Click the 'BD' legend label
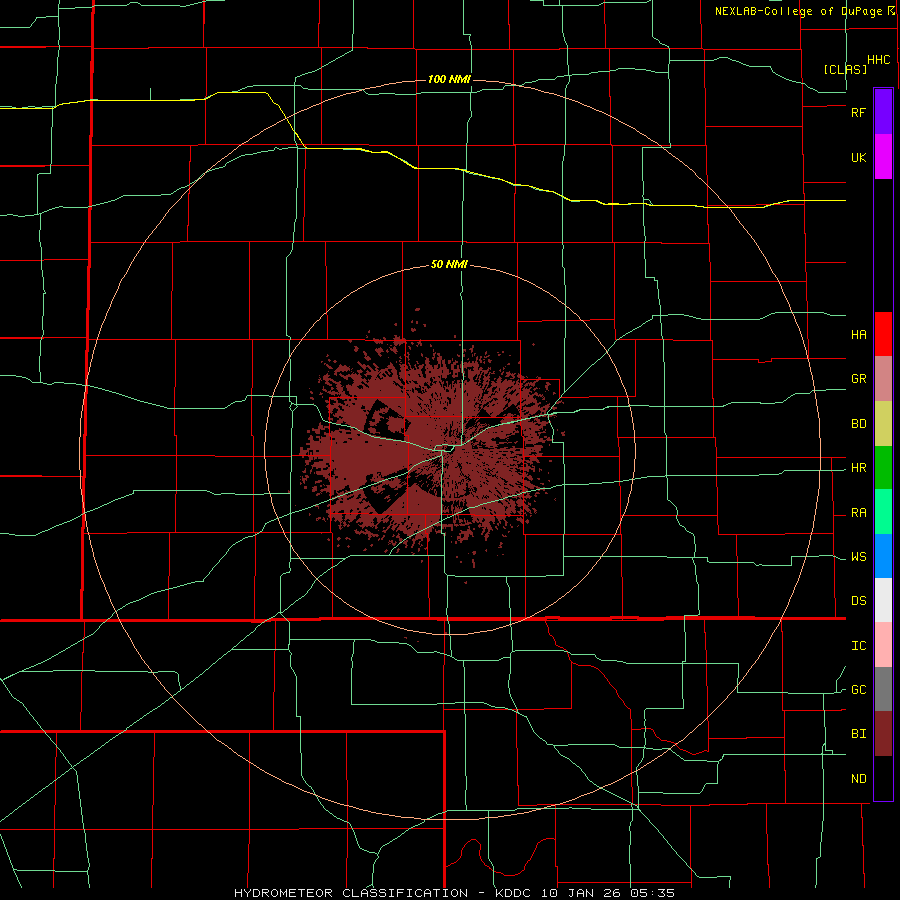The height and width of the screenshot is (900, 900). point(859,424)
